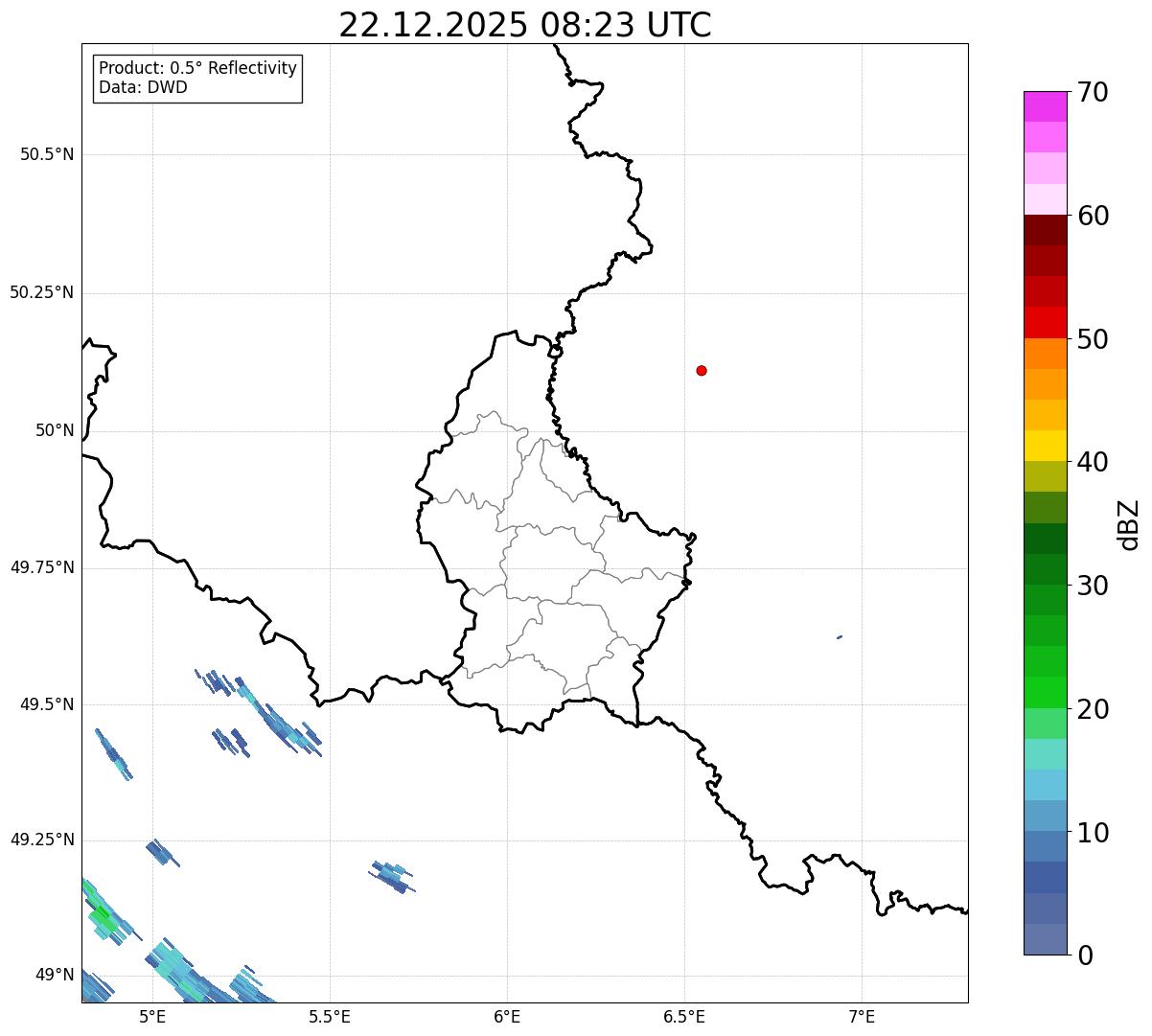Click the colorbar tick label "40"

tap(1093, 462)
